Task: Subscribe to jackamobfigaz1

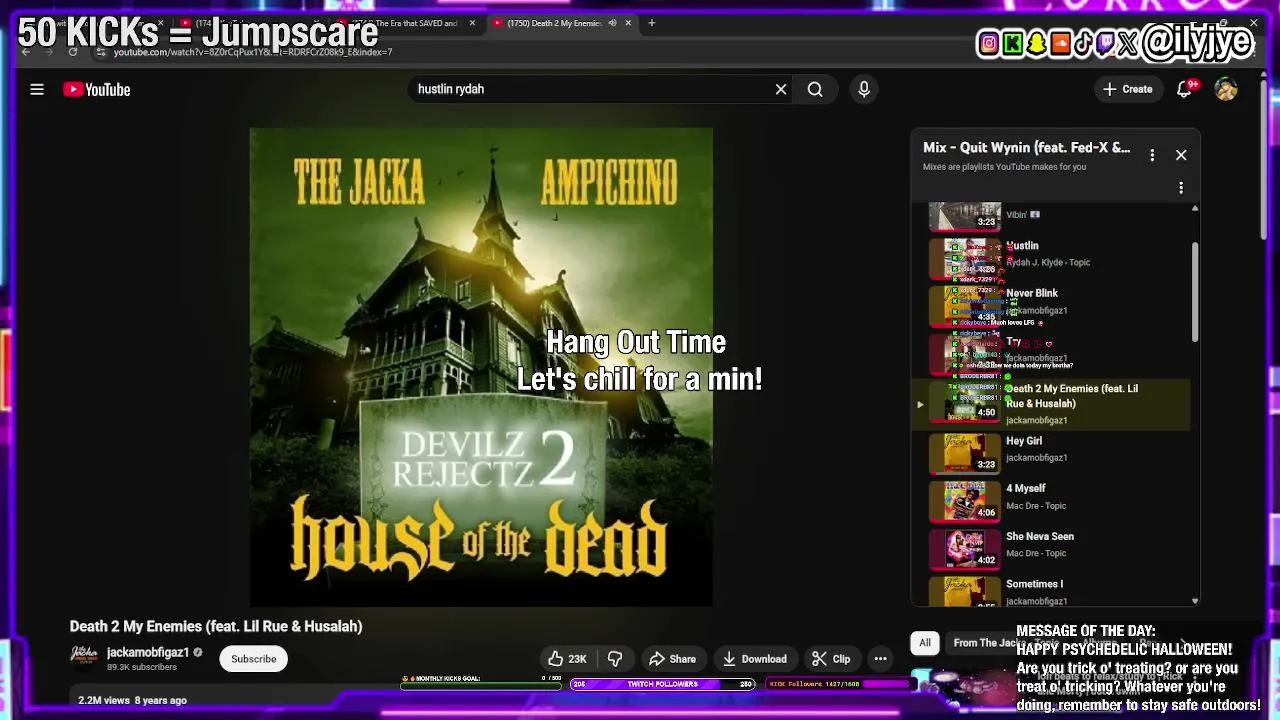Action: coord(254,659)
